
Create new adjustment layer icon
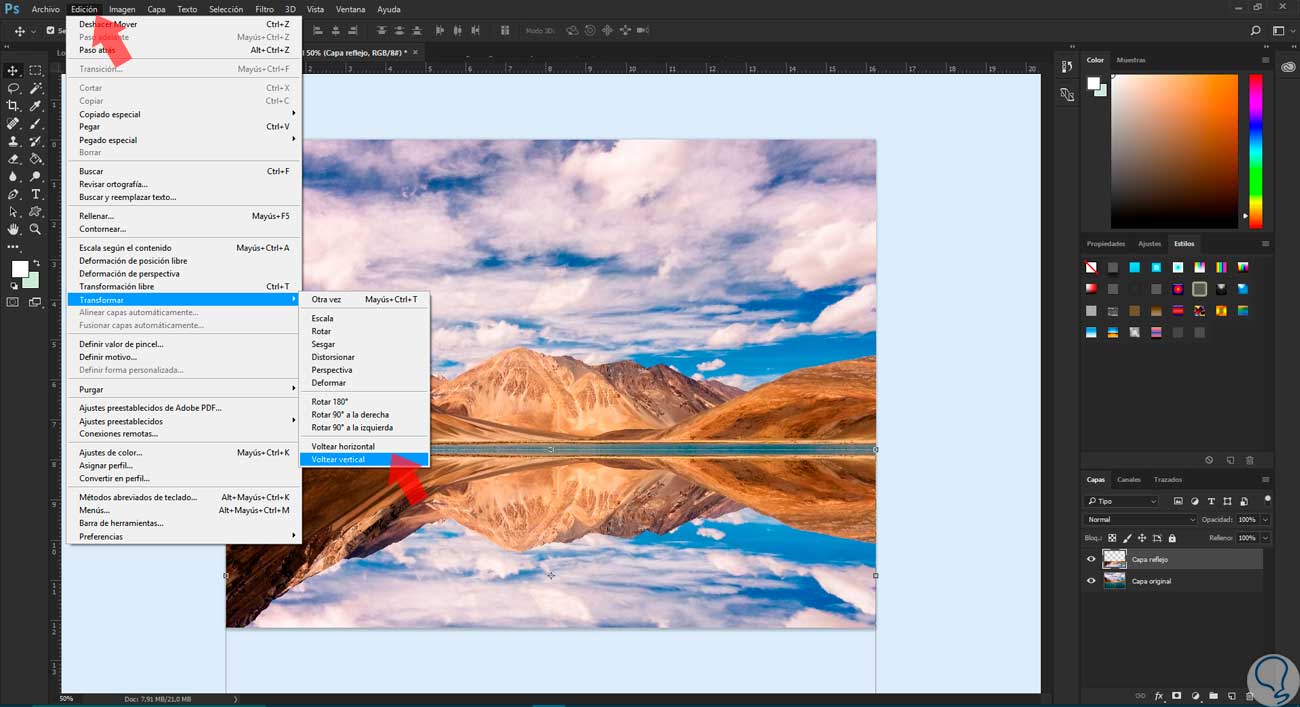pos(1195,696)
